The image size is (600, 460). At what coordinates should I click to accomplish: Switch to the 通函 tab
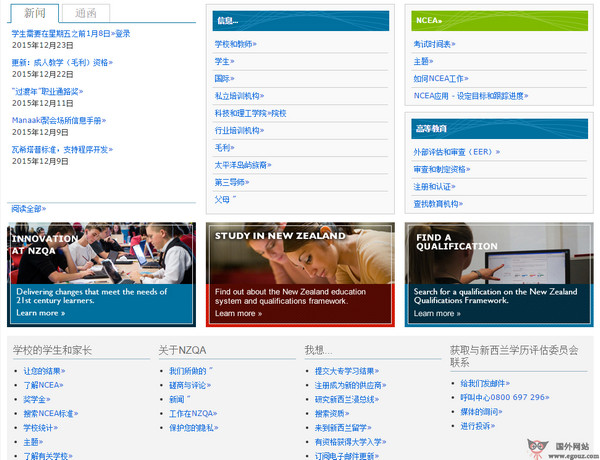click(x=86, y=13)
